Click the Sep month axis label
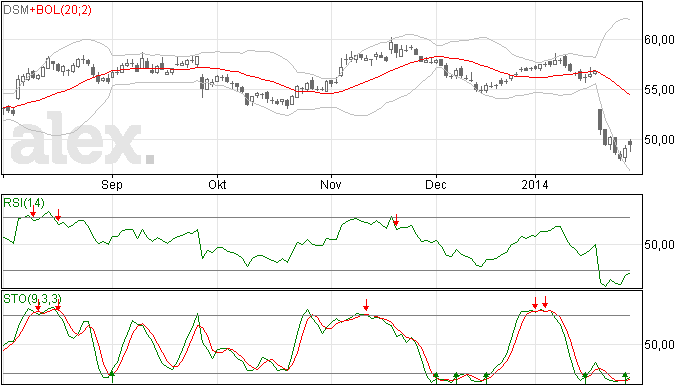Viewport: 690px width, 387px height. coord(112,184)
